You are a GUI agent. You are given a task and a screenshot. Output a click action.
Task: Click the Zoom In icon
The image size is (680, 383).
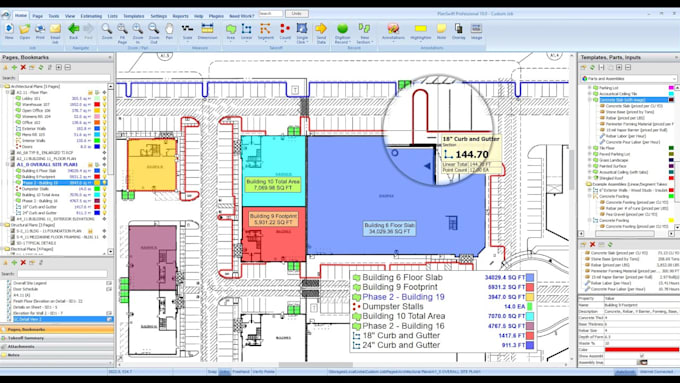point(138,29)
